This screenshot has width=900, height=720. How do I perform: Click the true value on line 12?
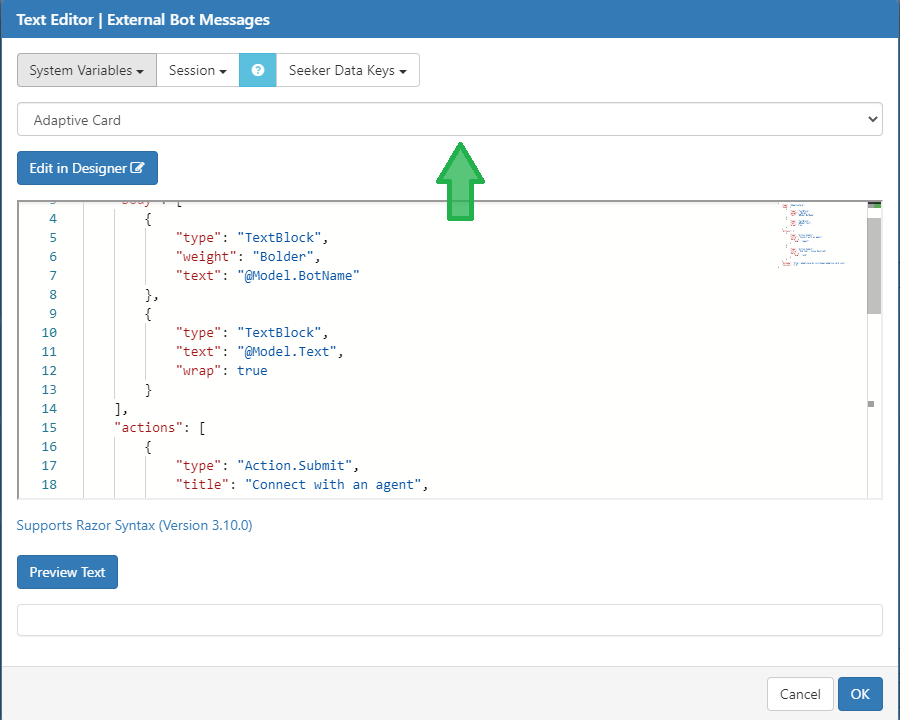252,371
